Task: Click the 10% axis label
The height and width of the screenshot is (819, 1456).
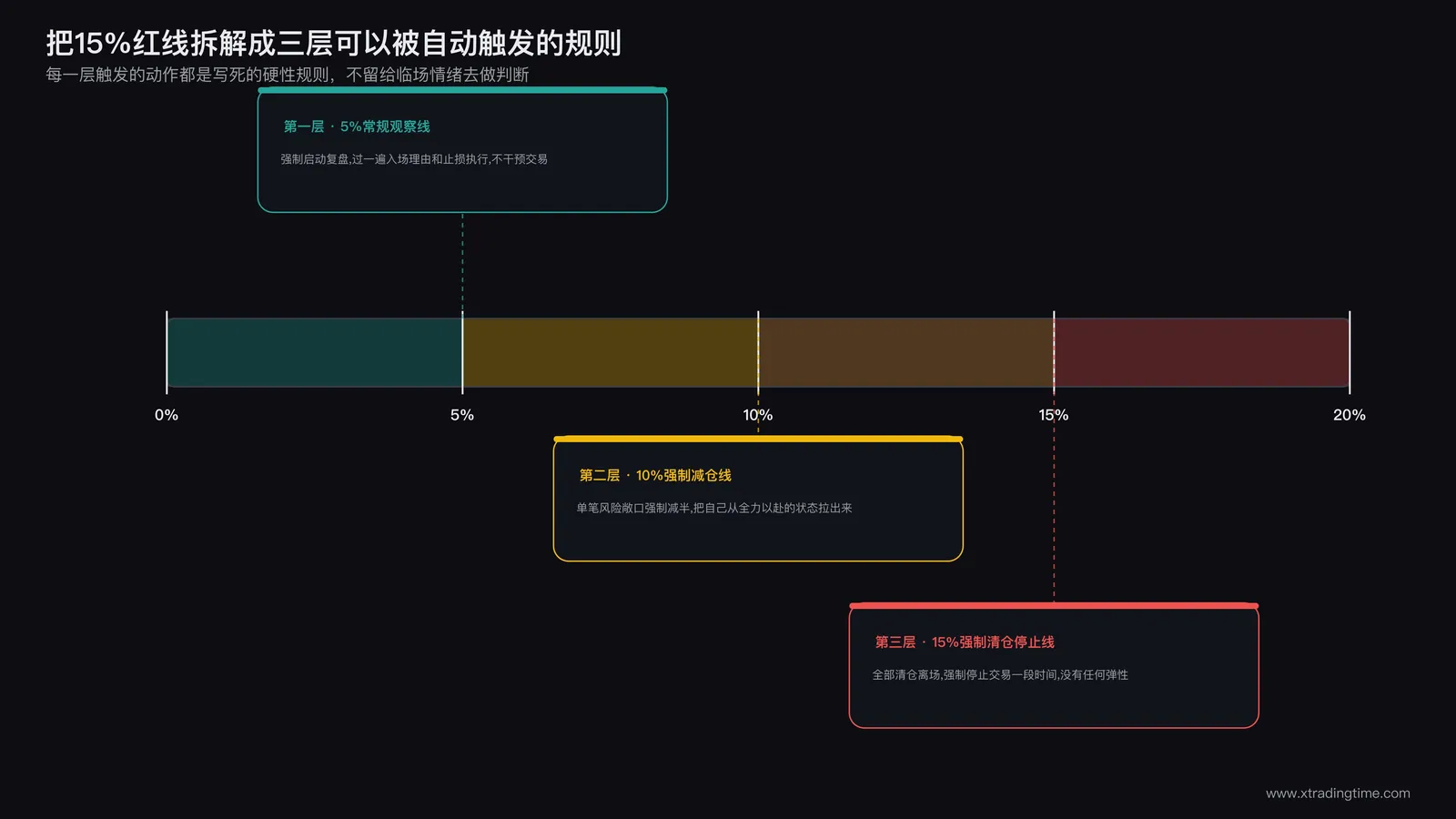Action: 758,415
